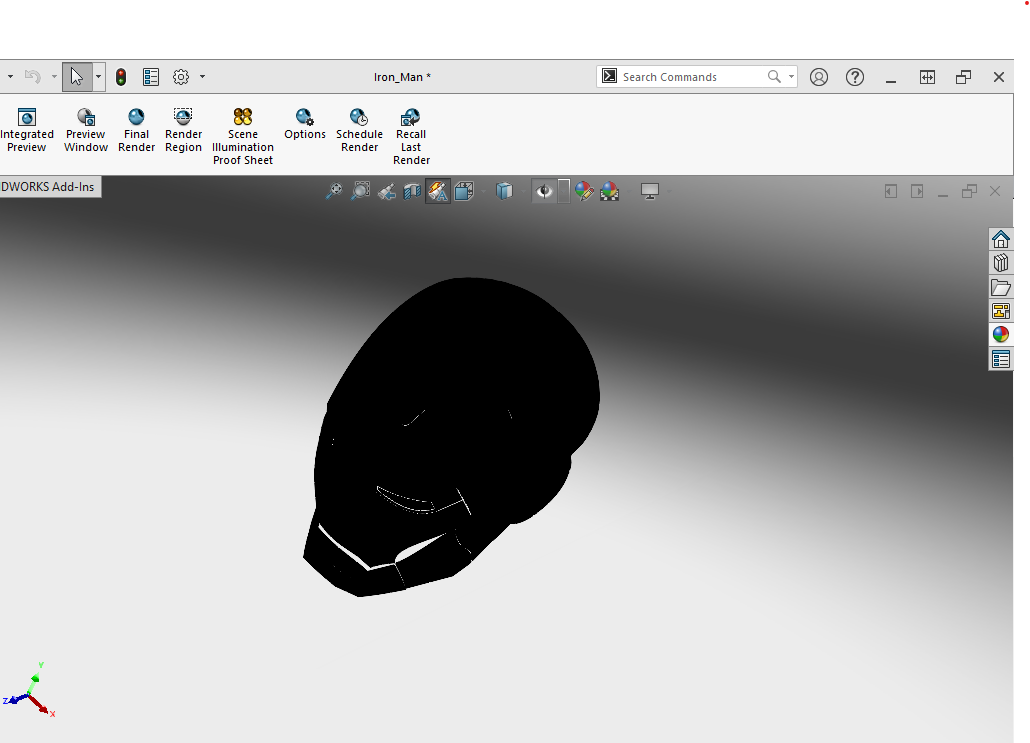Open SOLIDWORKS Resources home tab
Viewport: 1030px width, 743px height.
1000,239
